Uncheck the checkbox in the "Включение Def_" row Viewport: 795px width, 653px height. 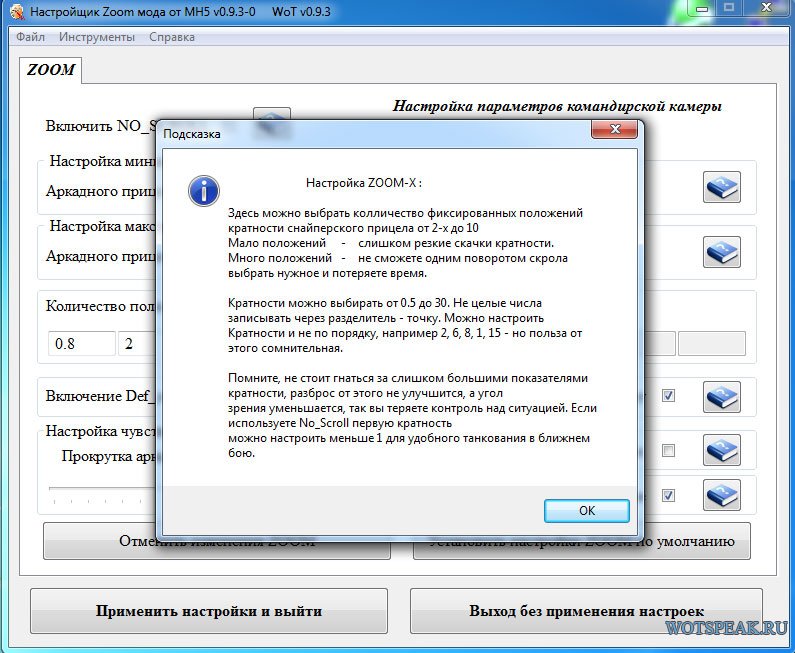pos(669,396)
